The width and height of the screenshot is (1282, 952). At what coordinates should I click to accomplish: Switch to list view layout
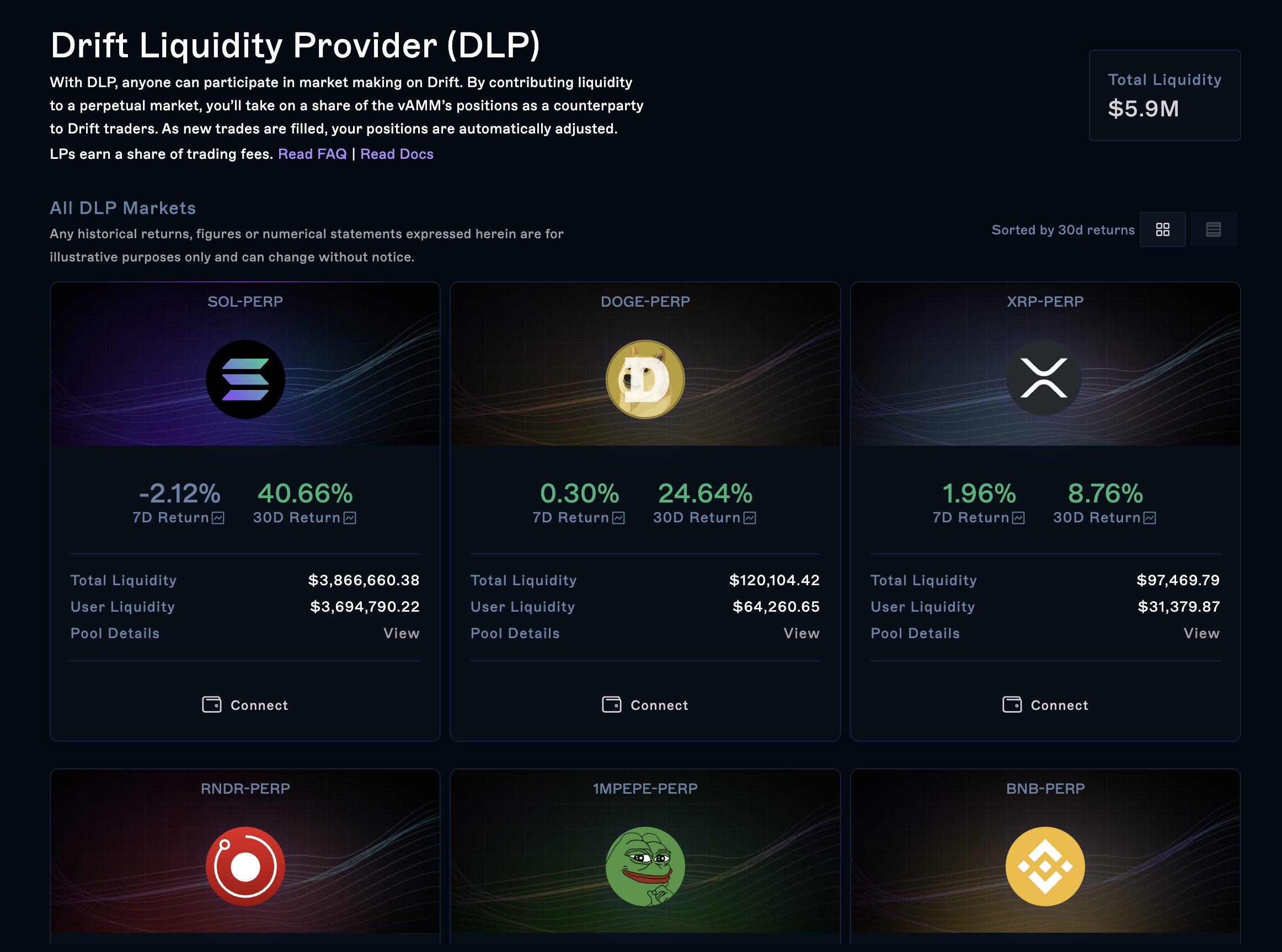coord(1213,229)
